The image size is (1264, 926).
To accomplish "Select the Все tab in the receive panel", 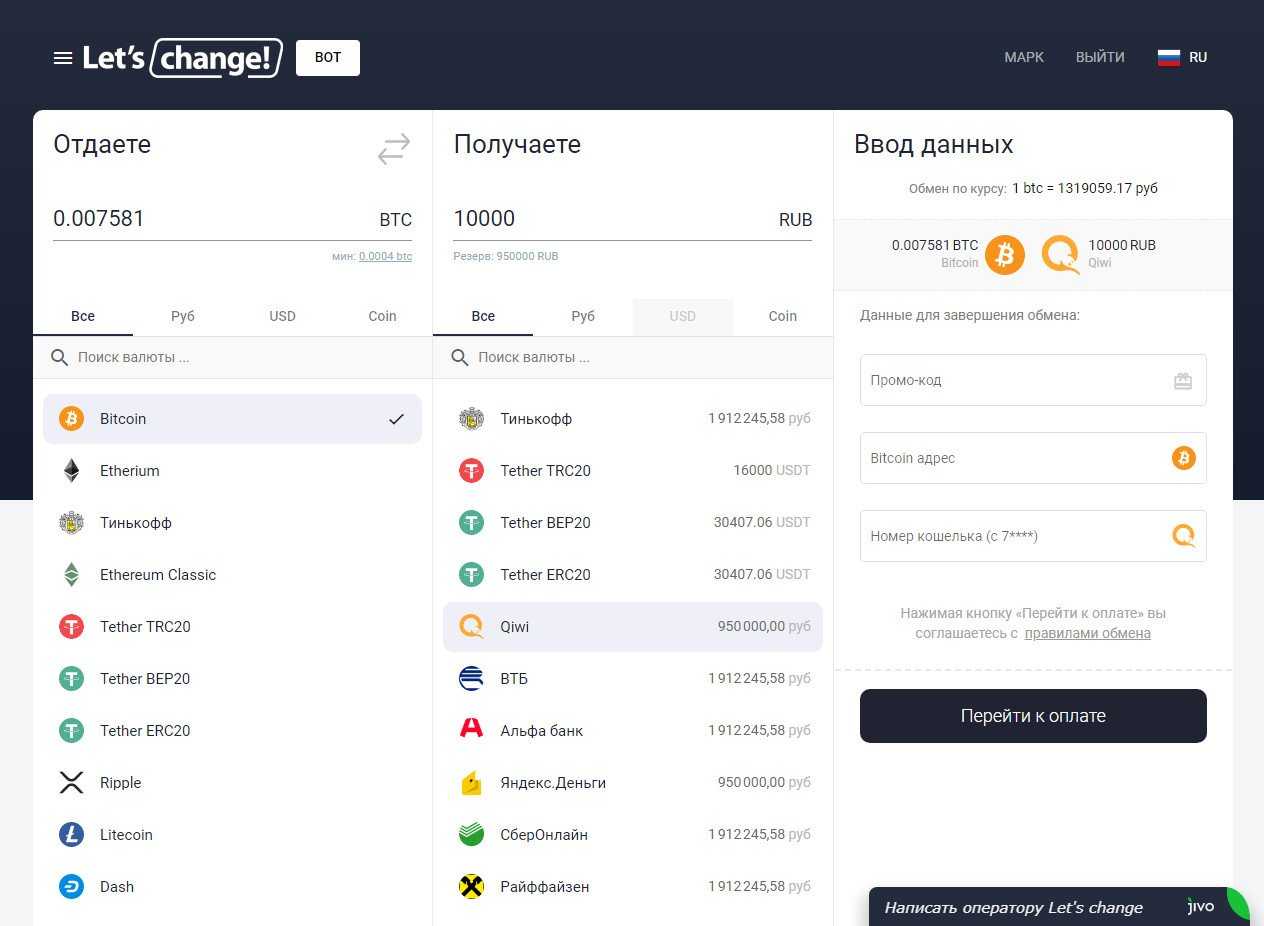I will click(483, 316).
